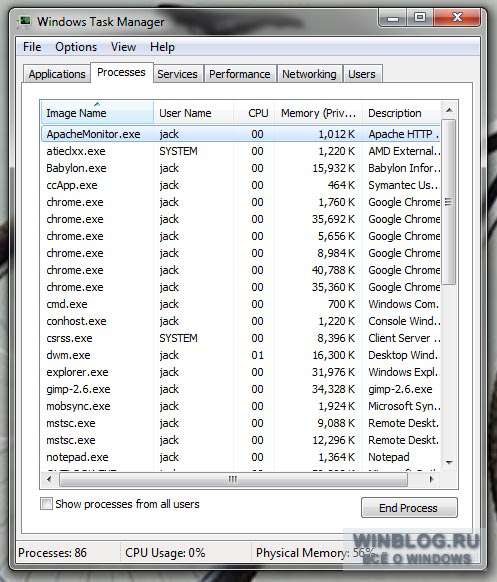Sort by the User Name column header
Image resolution: width=497 pixels, height=582 pixels.
(193, 112)
